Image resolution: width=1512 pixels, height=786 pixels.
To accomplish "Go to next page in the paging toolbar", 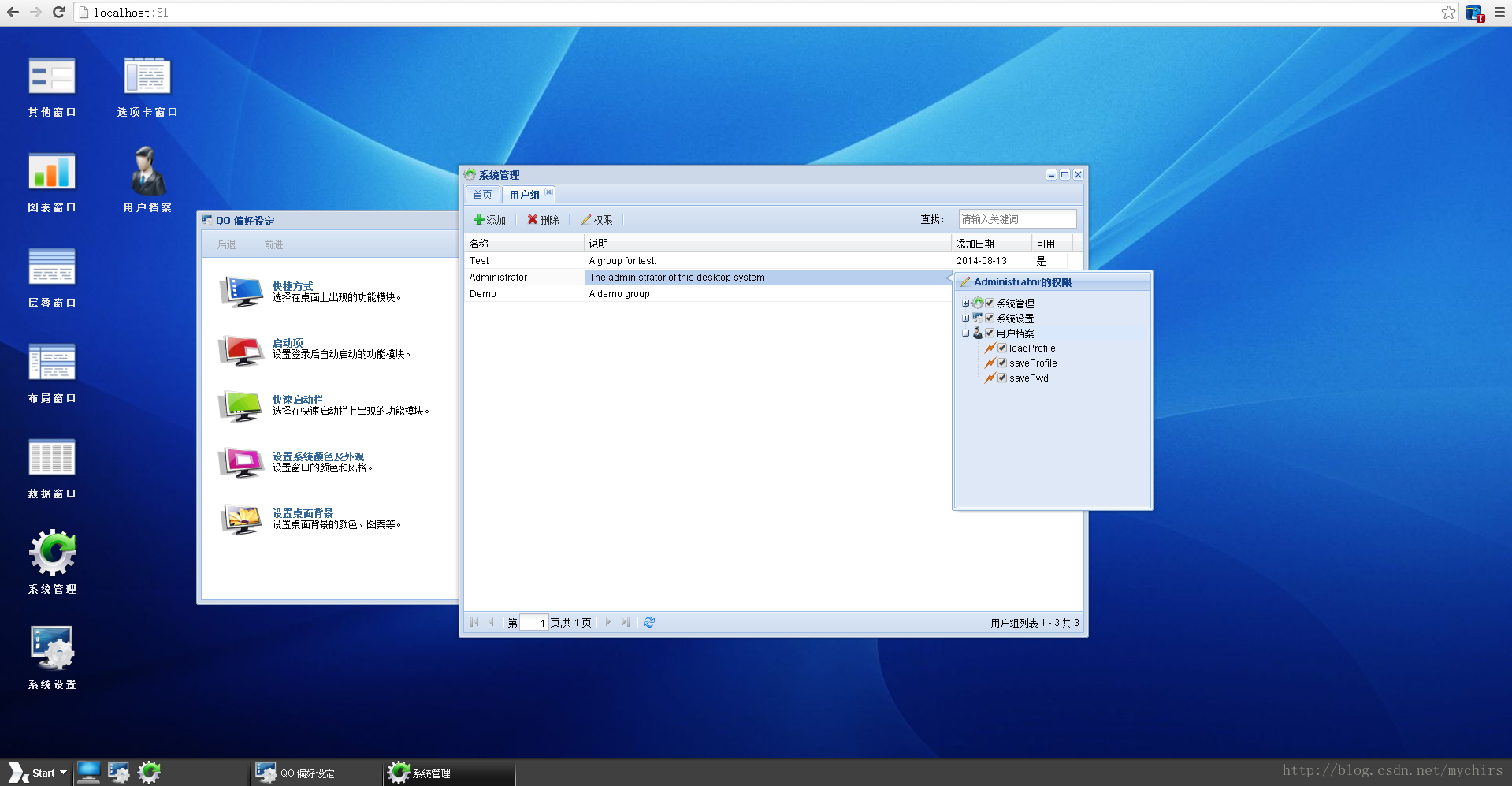I will pyautogui.click(x=608, y=622).
